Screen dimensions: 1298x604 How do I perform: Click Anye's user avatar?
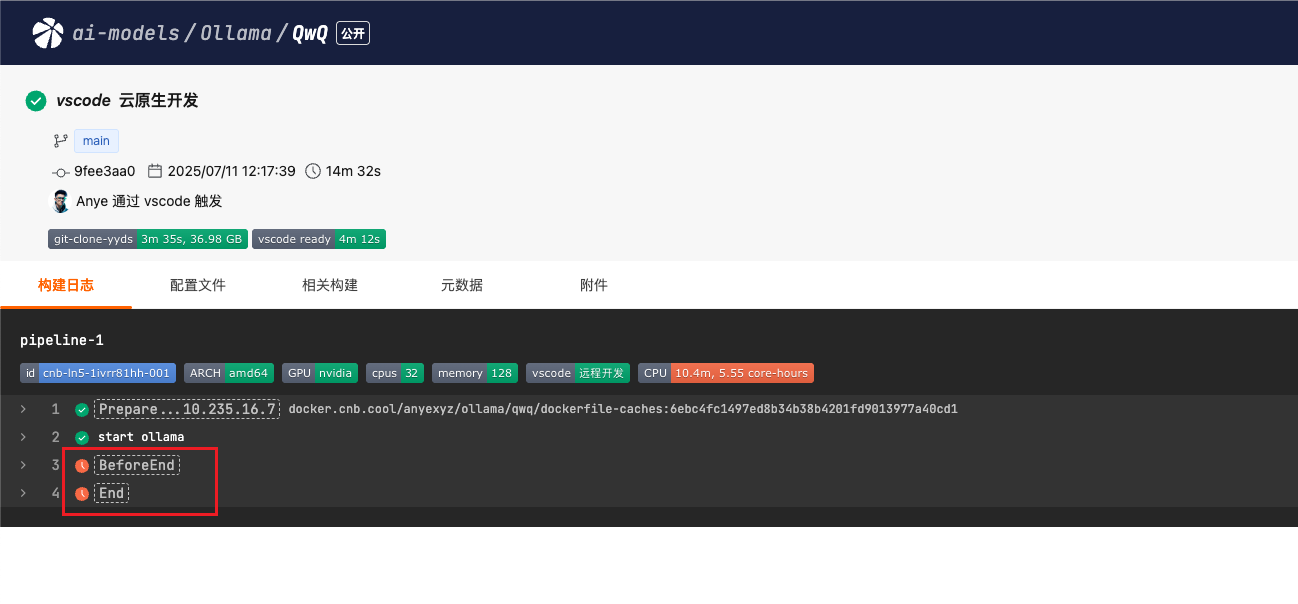pyautogui.click(x=61, y=201)
